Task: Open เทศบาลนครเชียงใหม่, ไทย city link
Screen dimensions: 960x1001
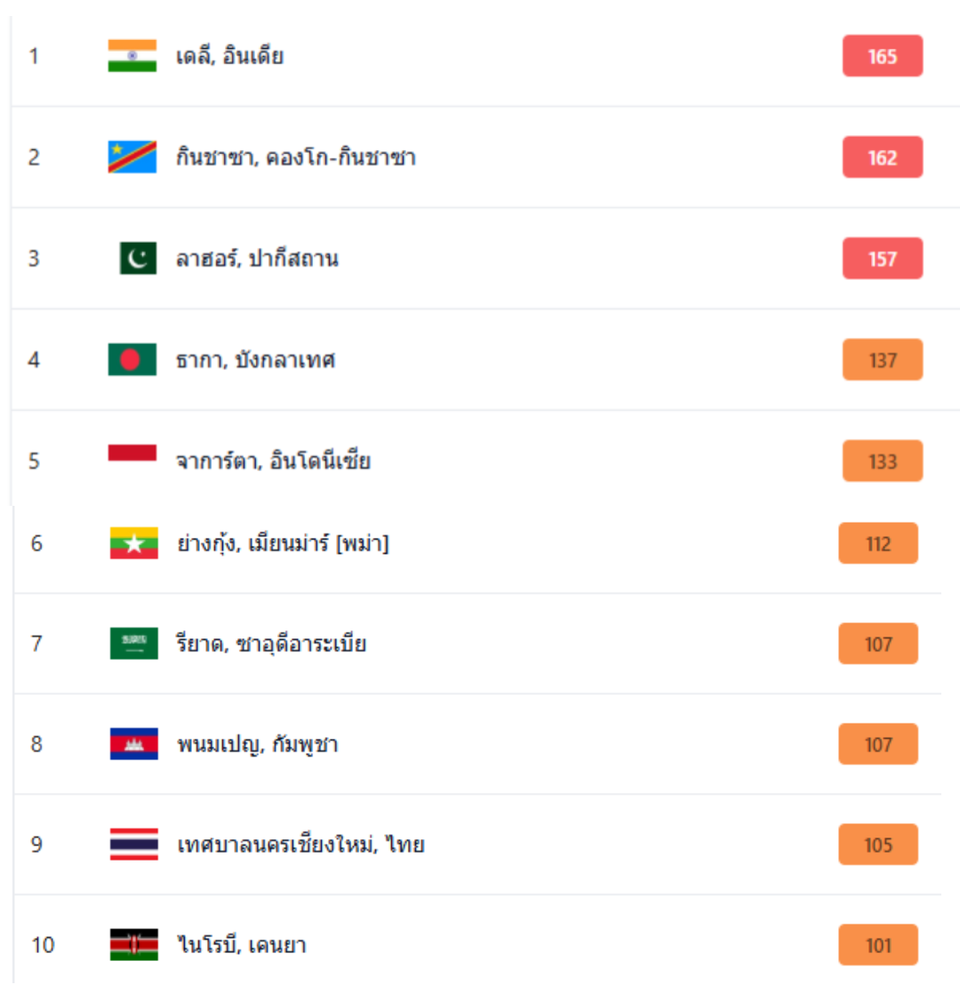Action: 300,845
